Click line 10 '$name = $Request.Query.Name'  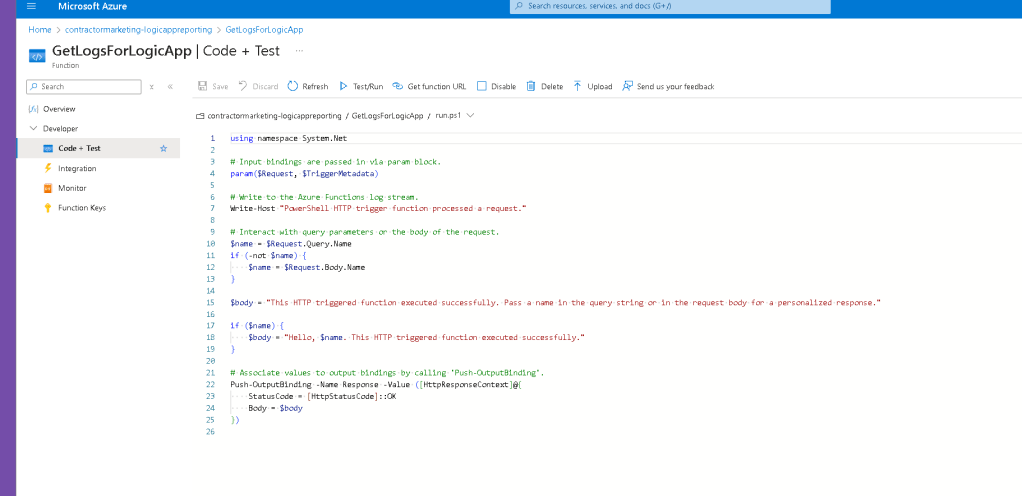point(291,243)
